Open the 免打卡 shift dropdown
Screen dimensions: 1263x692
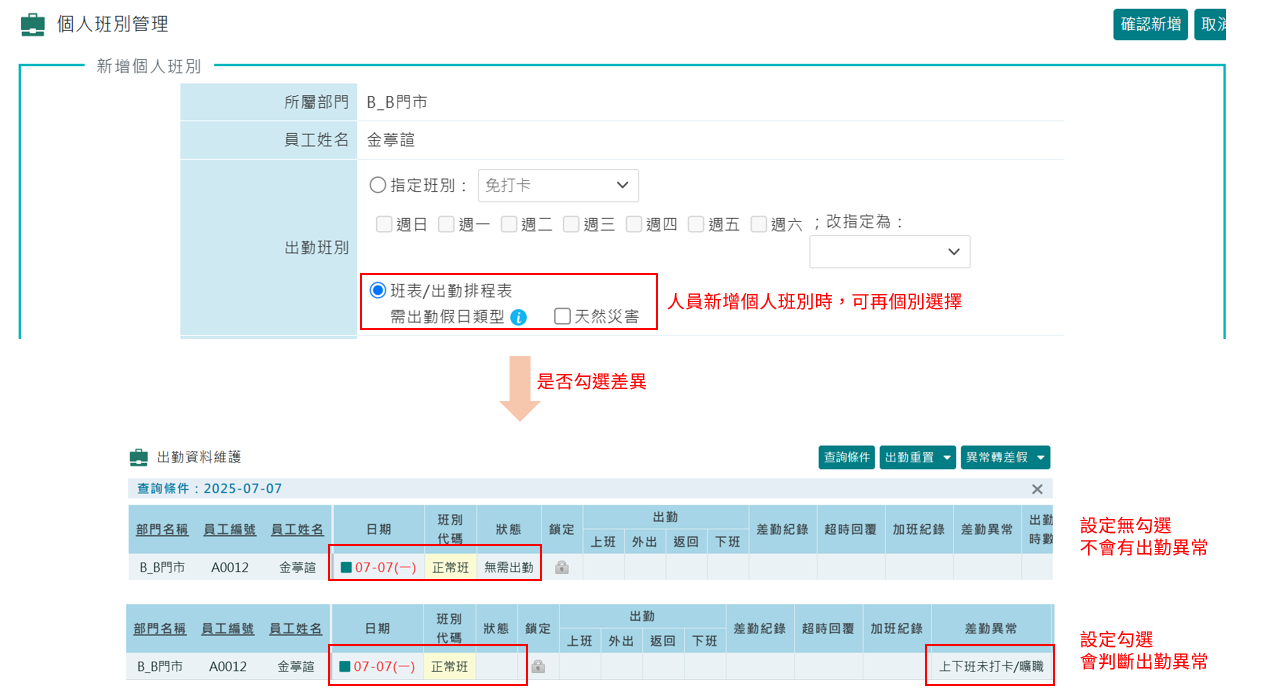tap(558, 185)
